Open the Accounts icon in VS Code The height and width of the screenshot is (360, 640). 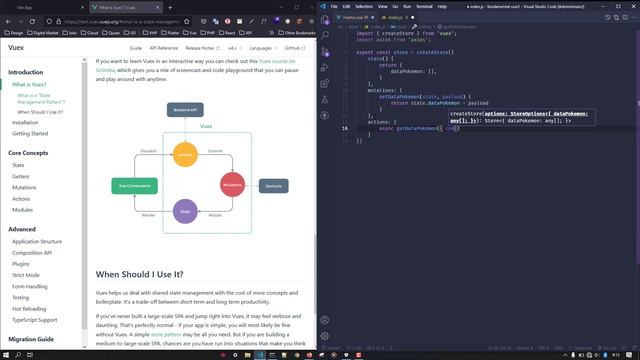tap(325, 320)
